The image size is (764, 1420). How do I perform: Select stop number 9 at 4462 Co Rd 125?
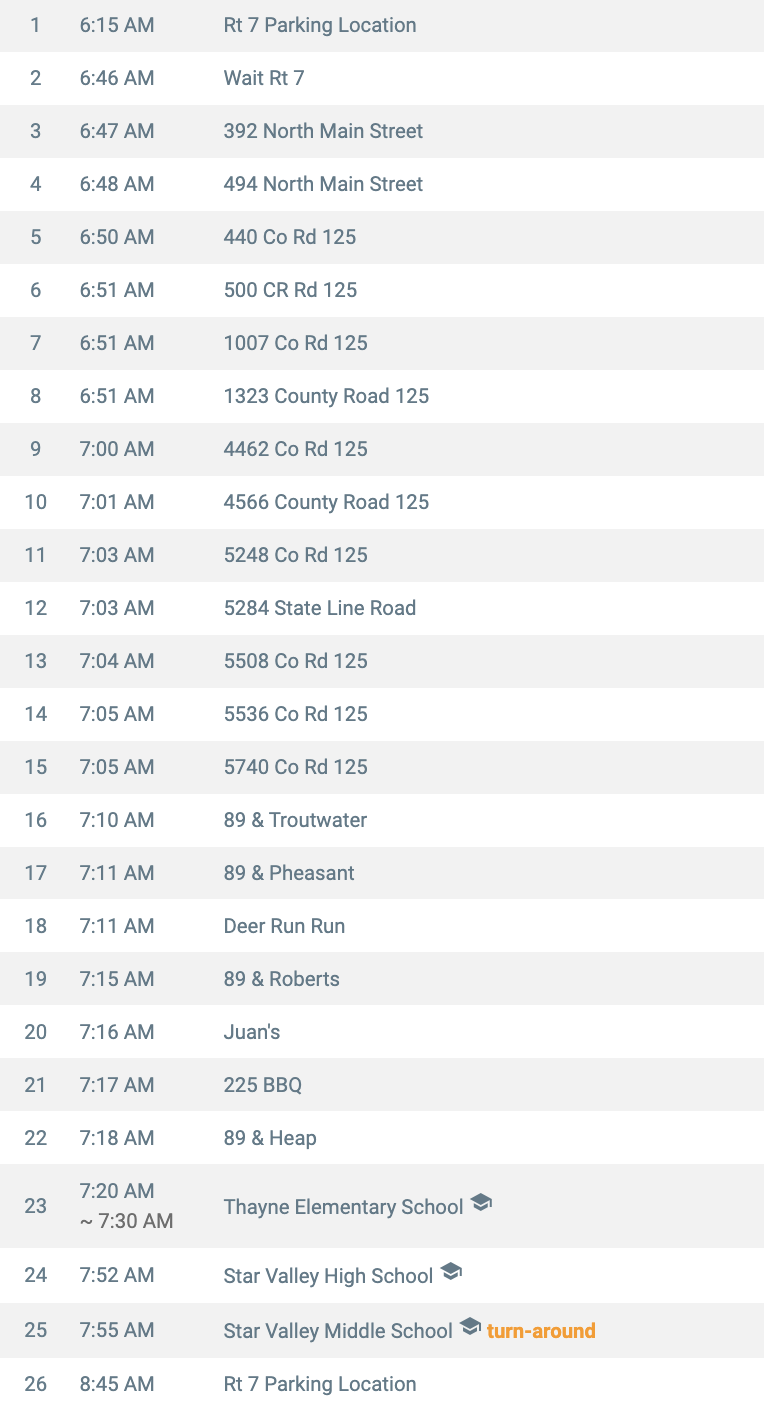pos(382,449)
